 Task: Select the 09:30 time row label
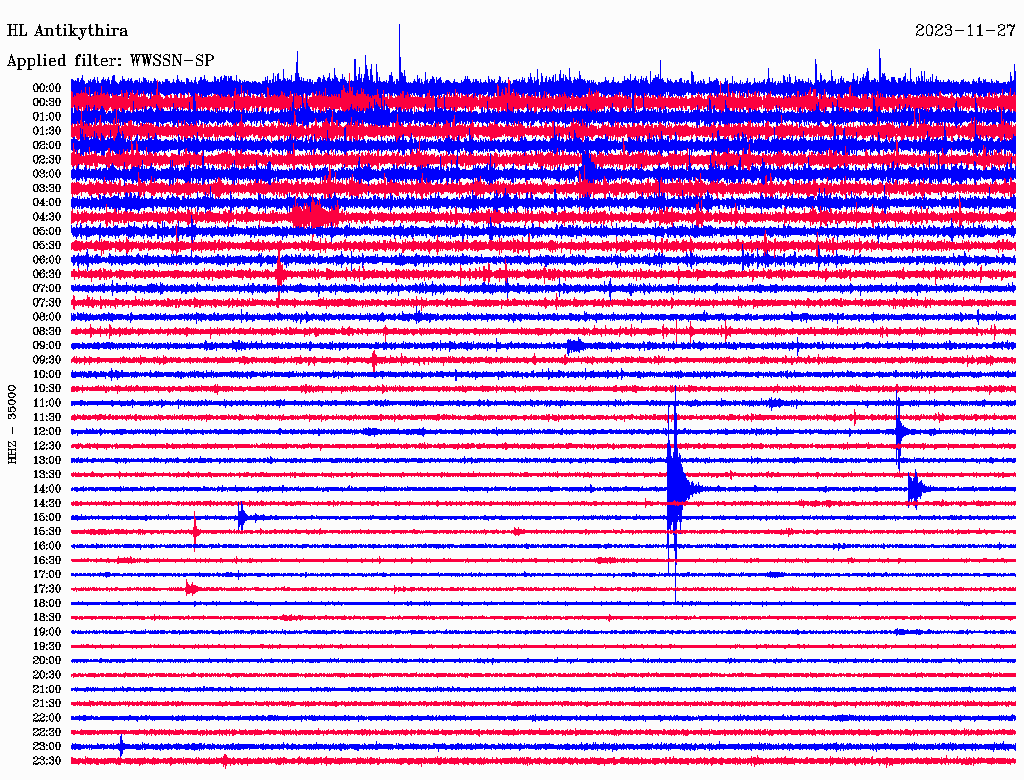47,360
